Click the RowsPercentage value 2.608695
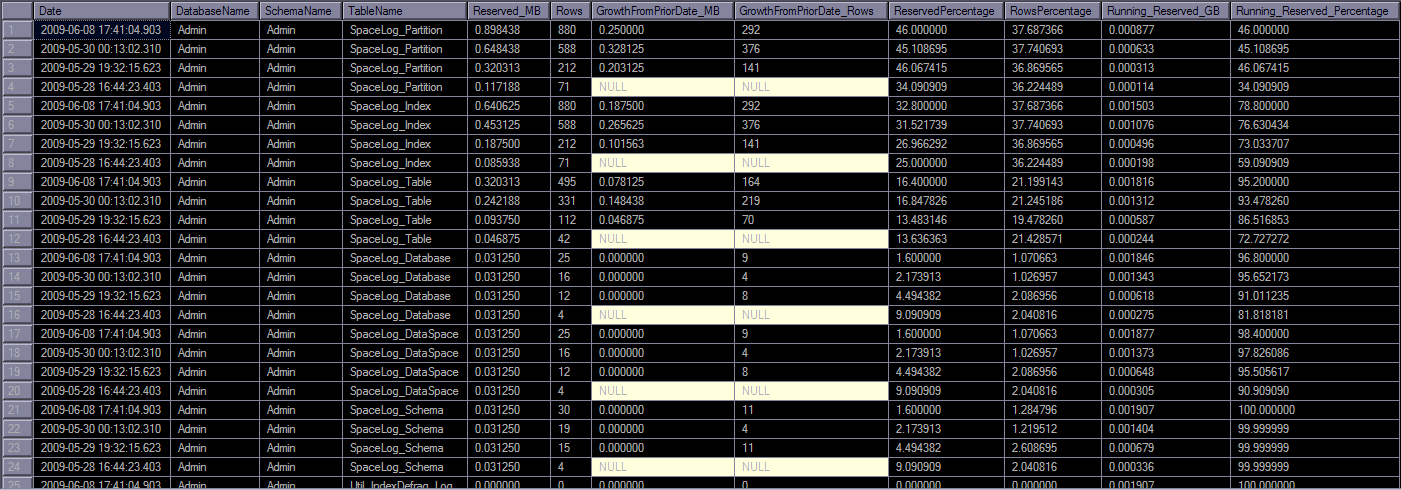 point(1053,448)
